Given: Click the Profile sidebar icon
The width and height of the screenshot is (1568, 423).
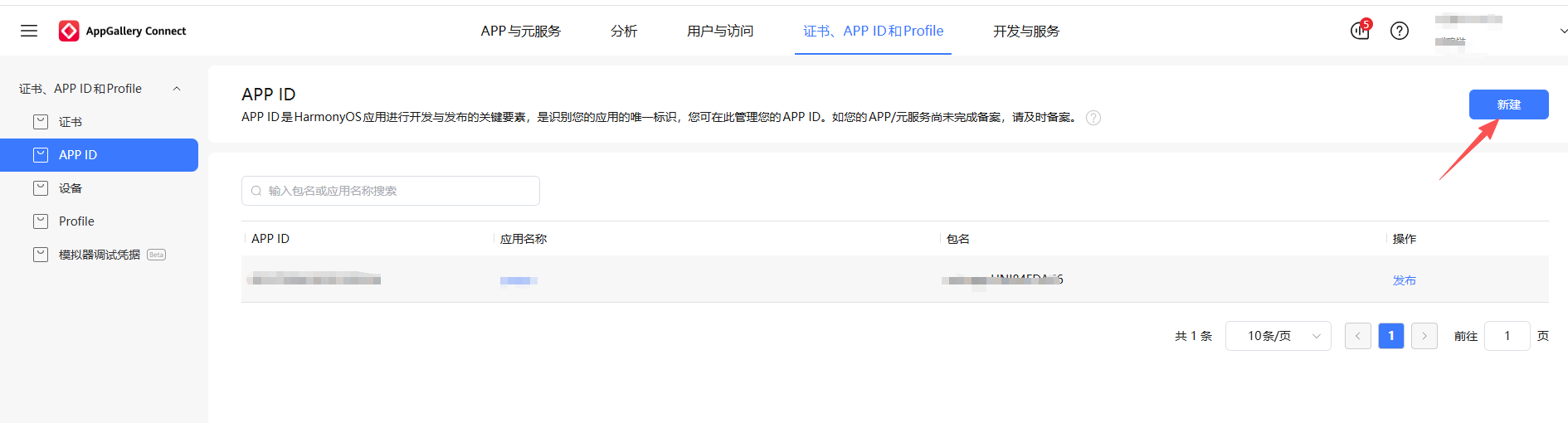Looking at the screenshot, I should pos(41,221).
